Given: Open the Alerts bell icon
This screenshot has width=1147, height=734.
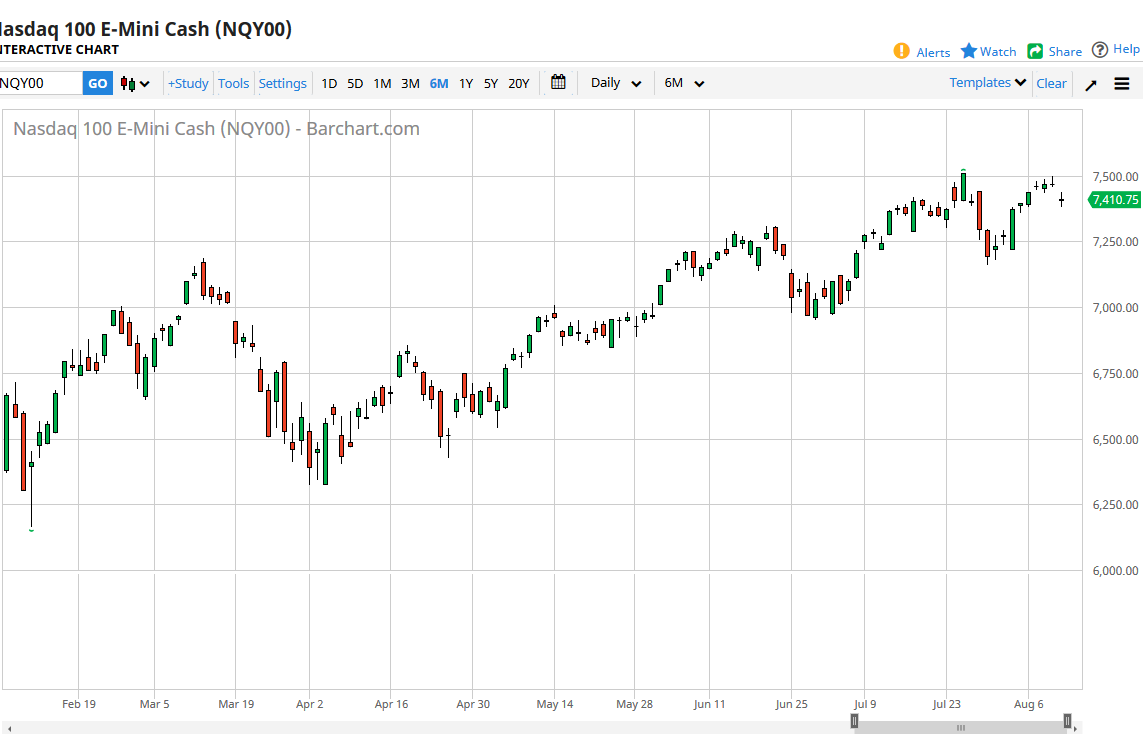Looking at the screenshot, I should click(x=901, y=51).
